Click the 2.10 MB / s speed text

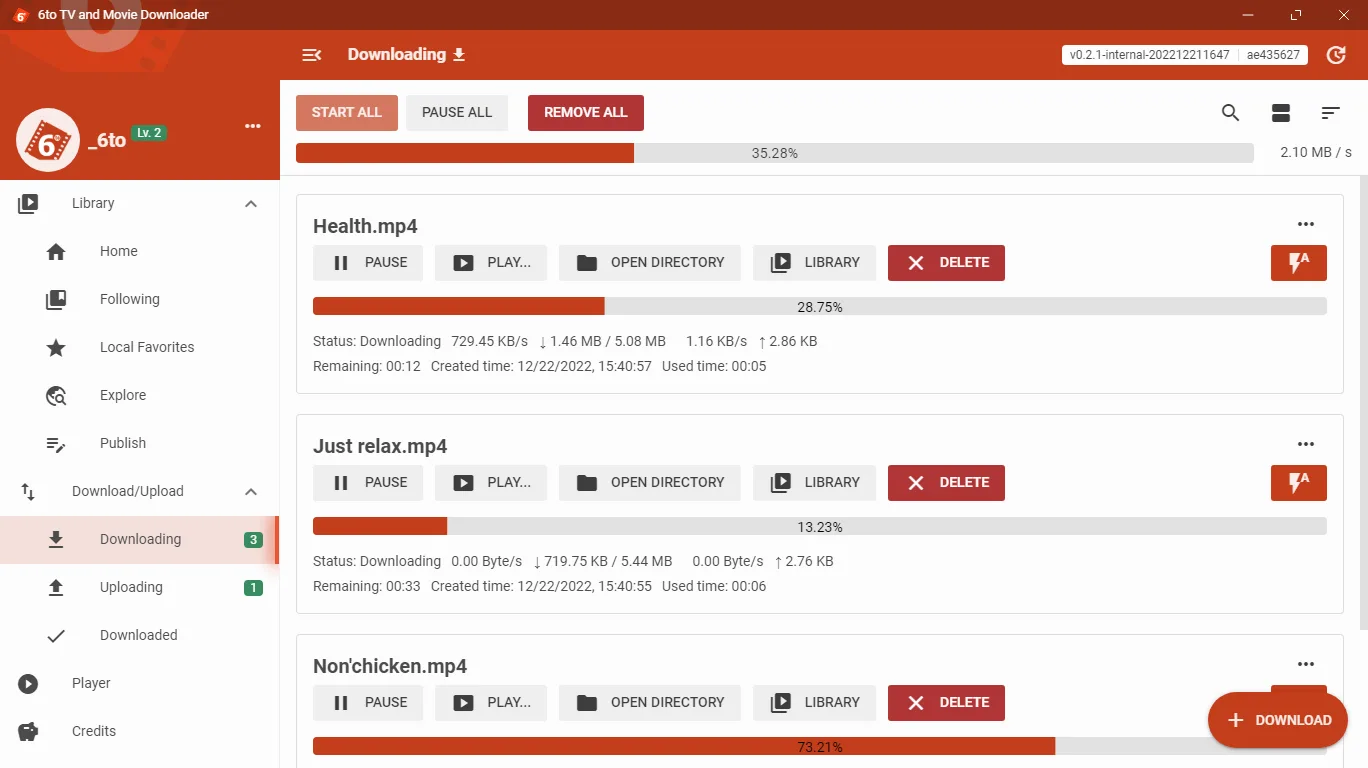(x=1316, y=153)
